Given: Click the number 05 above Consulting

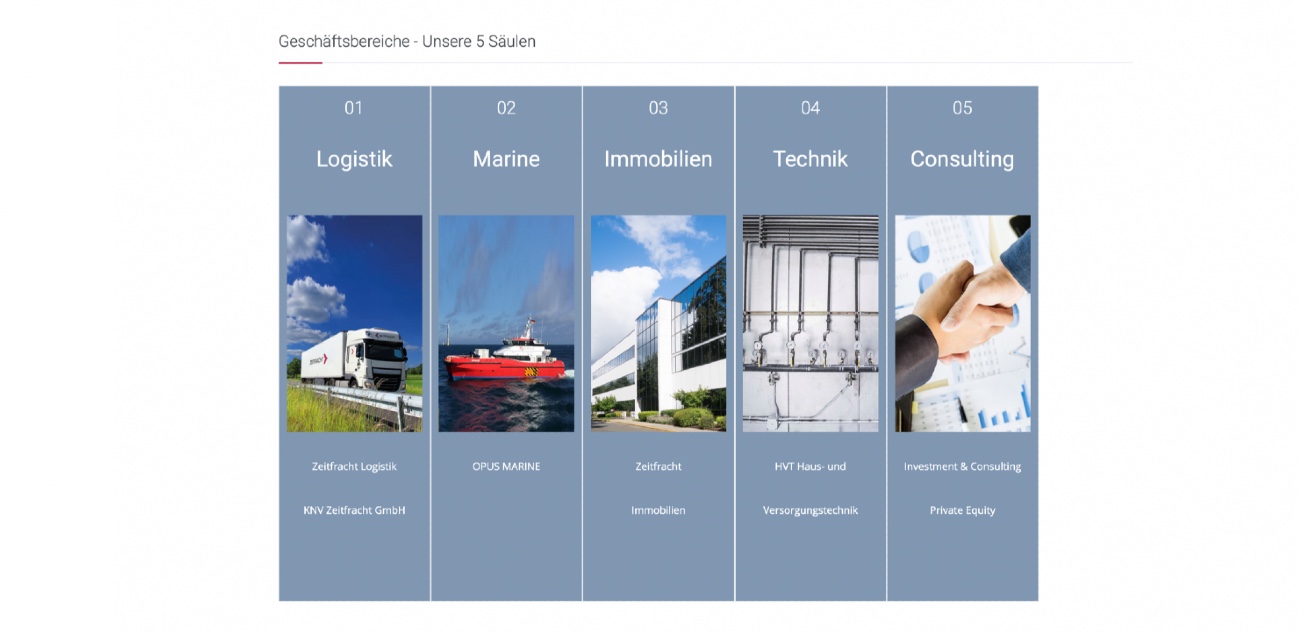Looking at the screenshot, I should pyautogui.click(x=962, y=108).
